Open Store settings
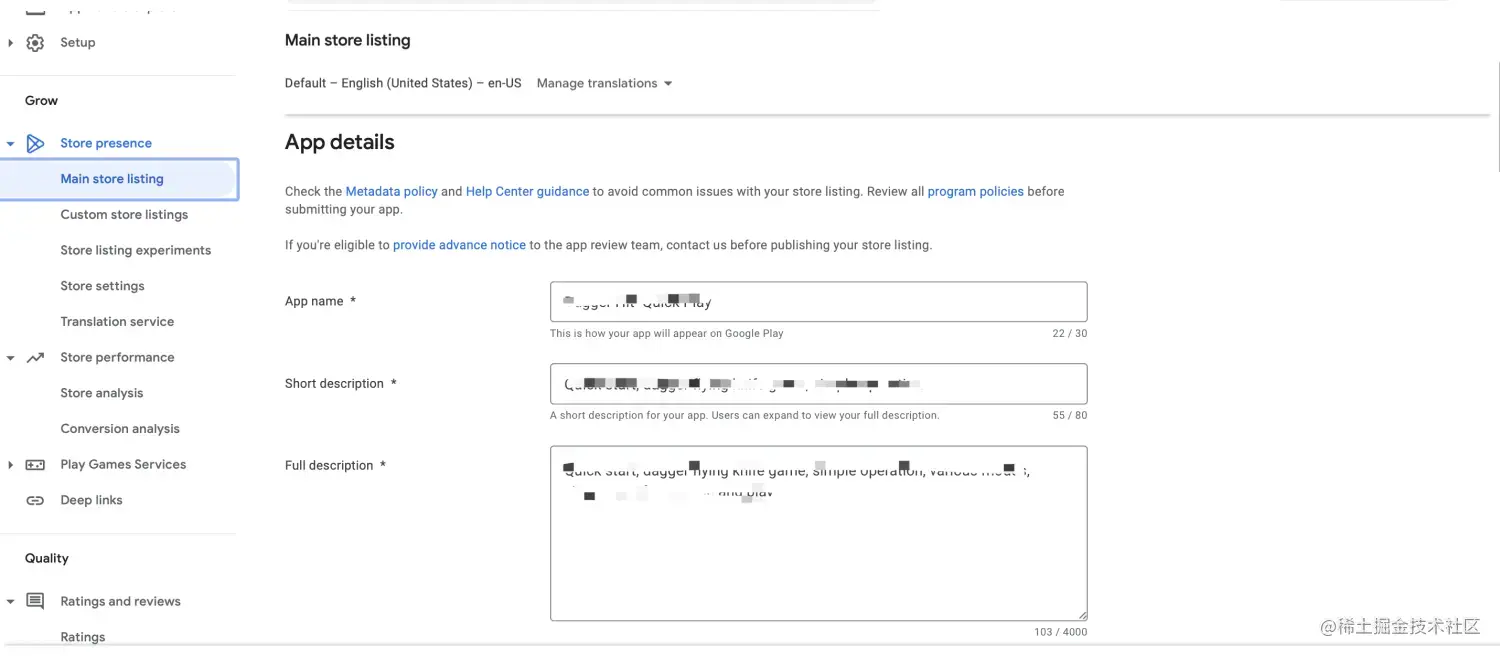This screenshot has width=1500, height=656. [x=102, y=286]
